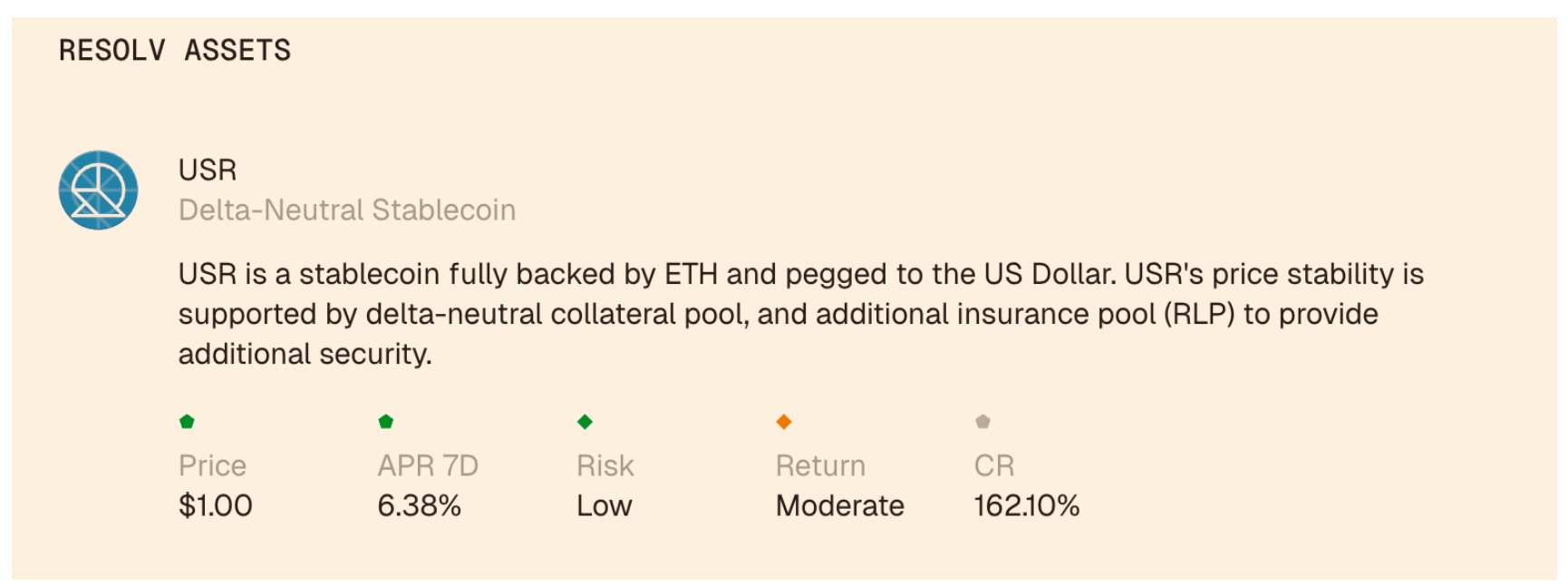Click the CR label

click(994, 465)
